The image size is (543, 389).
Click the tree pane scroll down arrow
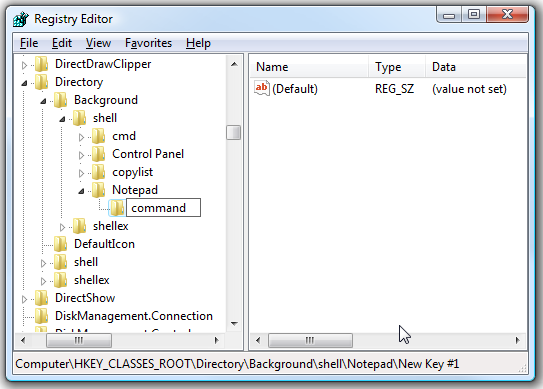234,324
